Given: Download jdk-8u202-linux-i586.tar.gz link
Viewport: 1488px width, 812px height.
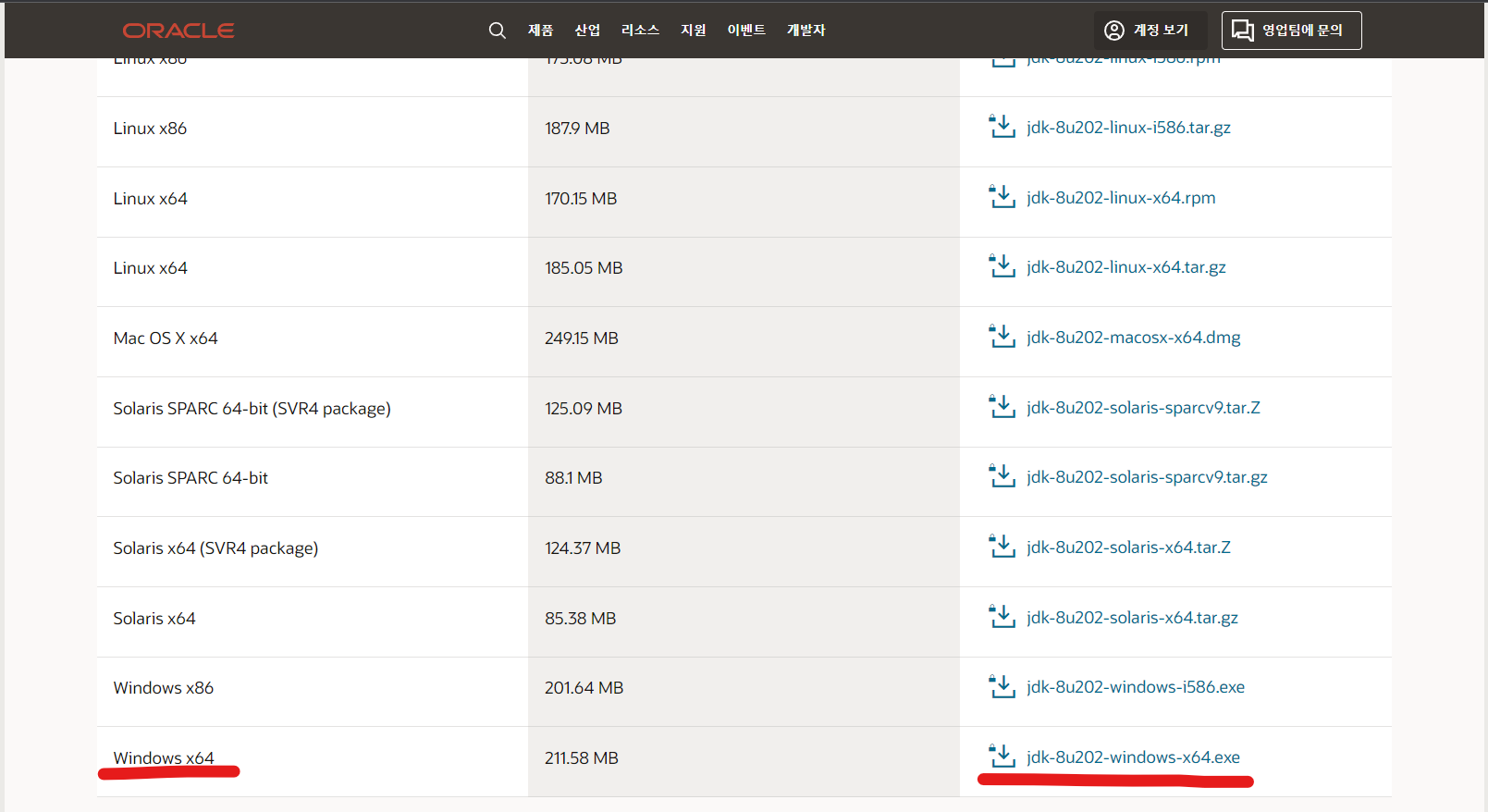Looking at the screenshot, I should 1128,128.
